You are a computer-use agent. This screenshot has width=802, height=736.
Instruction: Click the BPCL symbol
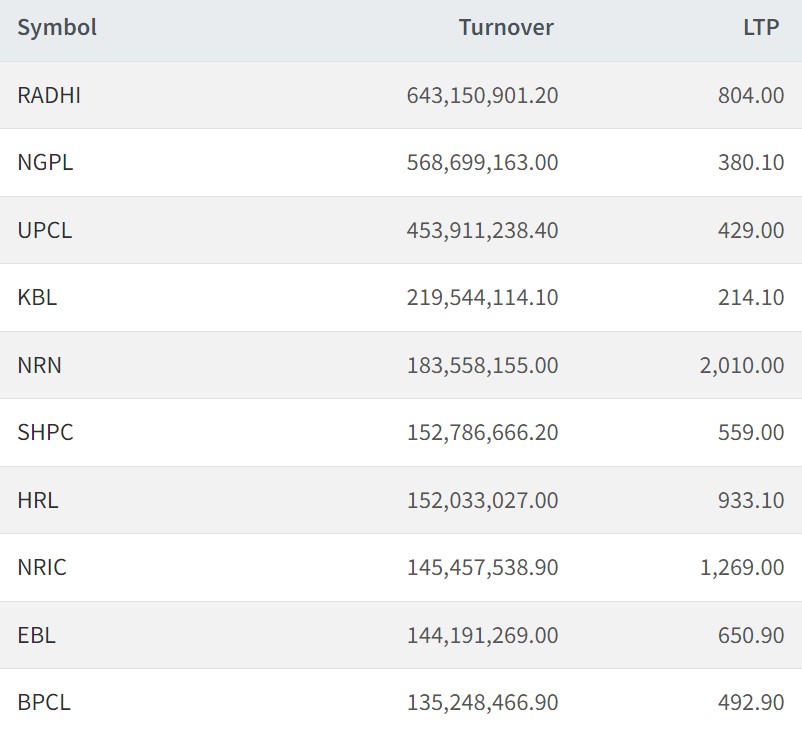point(44,702)
